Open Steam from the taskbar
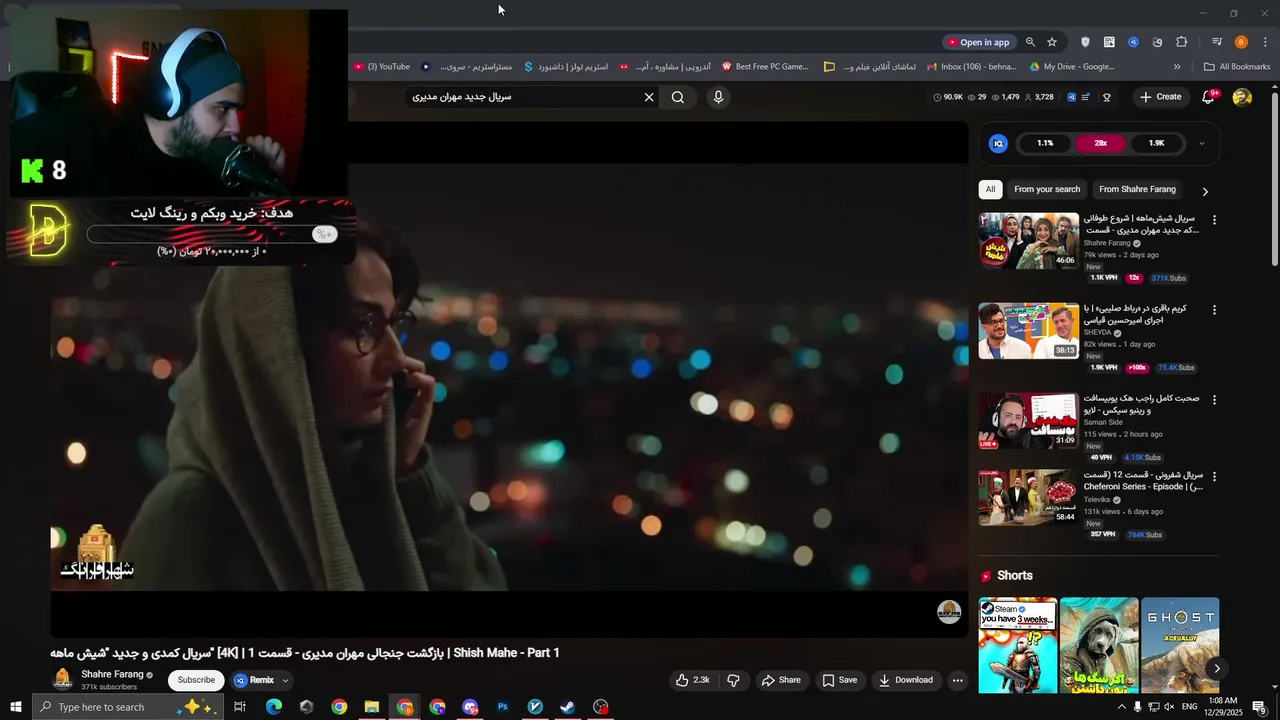 coord(567,707)
